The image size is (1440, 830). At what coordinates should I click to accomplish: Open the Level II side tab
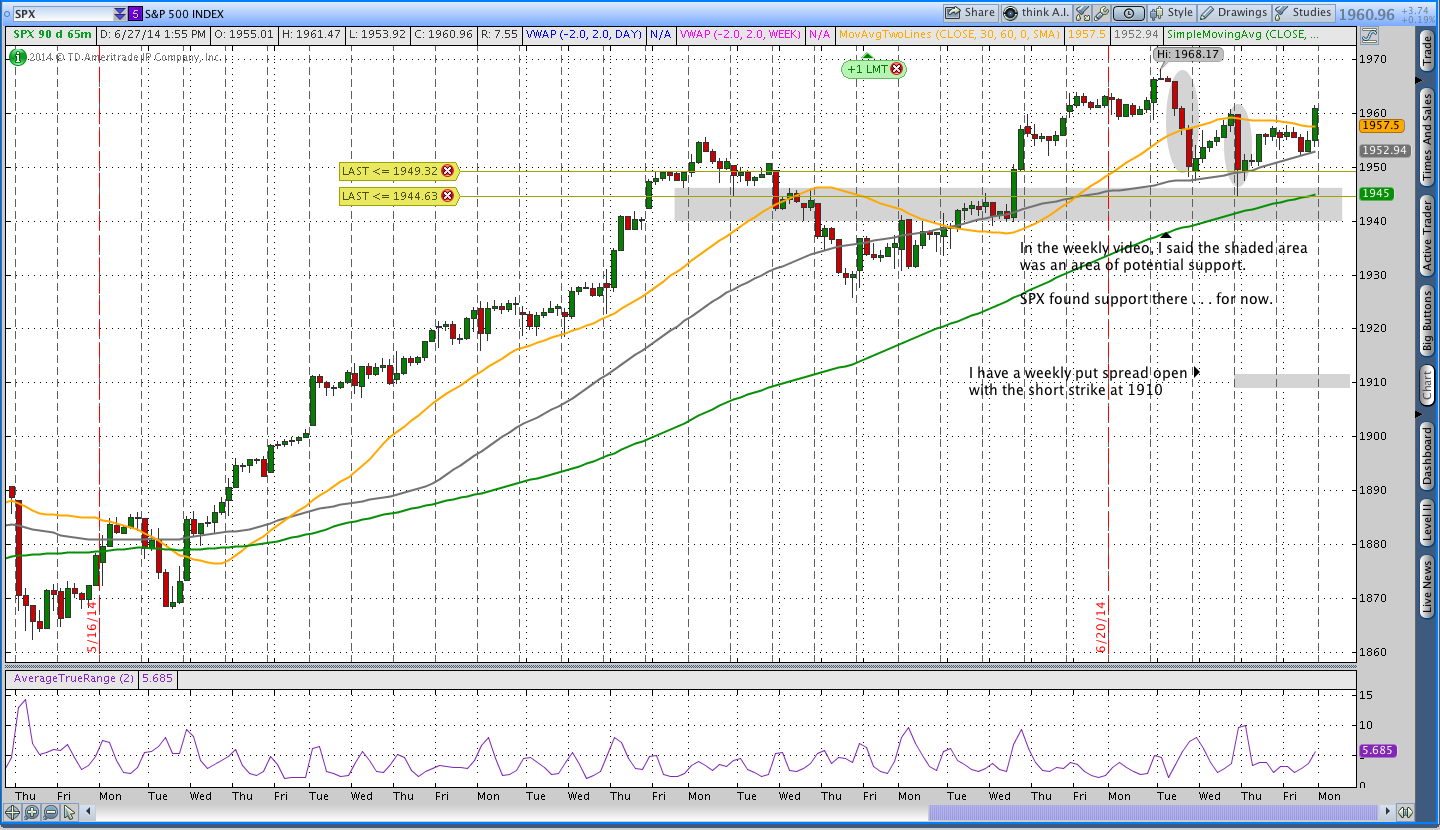pos(1427,523)
